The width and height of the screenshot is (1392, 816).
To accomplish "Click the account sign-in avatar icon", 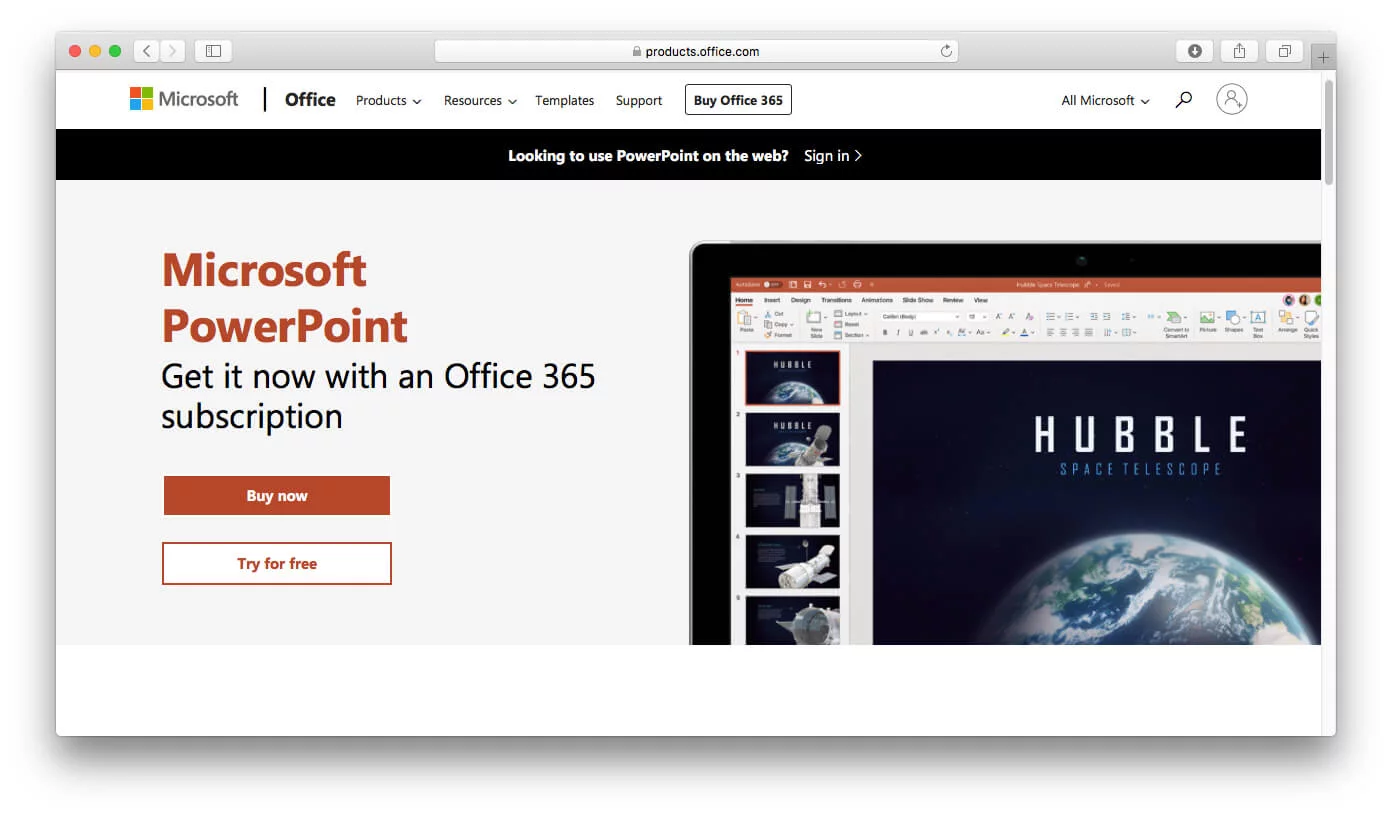I will tap(1232, 99).
